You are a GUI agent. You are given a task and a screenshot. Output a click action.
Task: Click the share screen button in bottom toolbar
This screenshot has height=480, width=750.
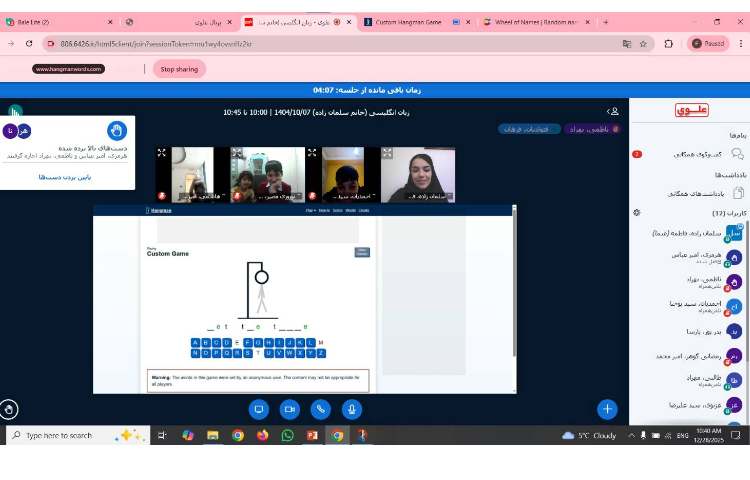click(259, 409)
